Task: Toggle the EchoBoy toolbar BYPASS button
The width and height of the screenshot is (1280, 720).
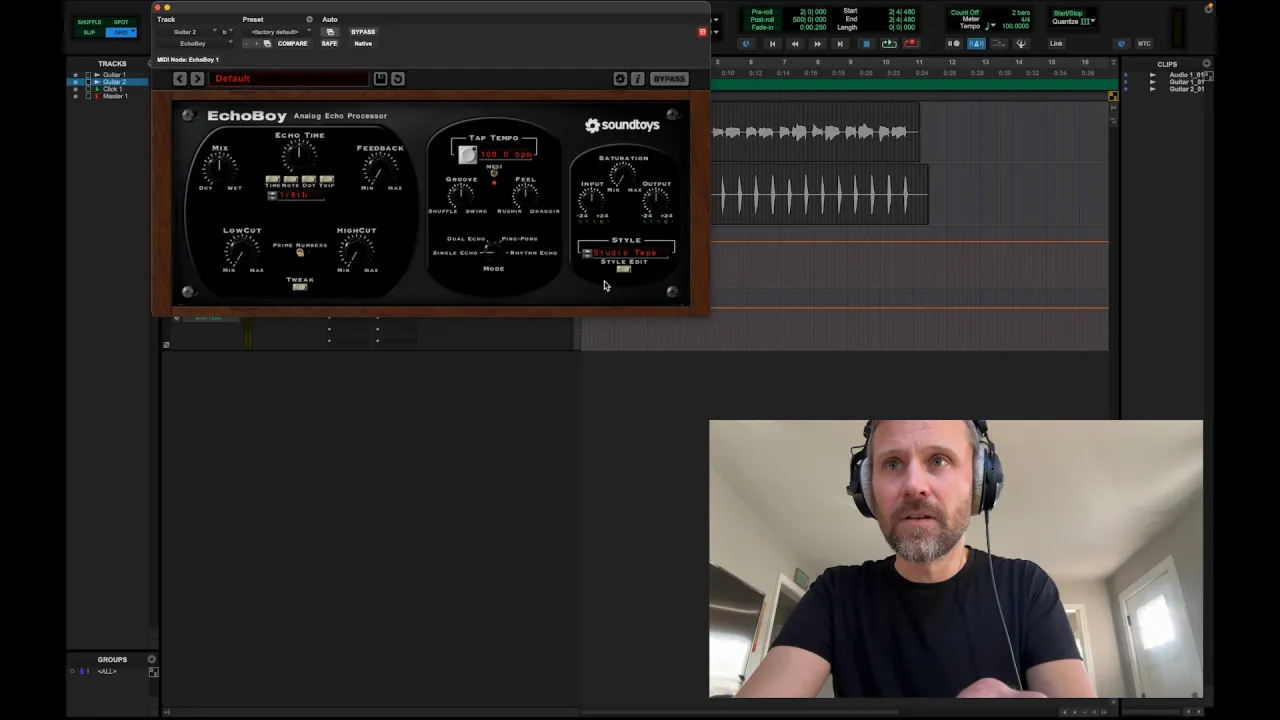Action: coord(669,79)
